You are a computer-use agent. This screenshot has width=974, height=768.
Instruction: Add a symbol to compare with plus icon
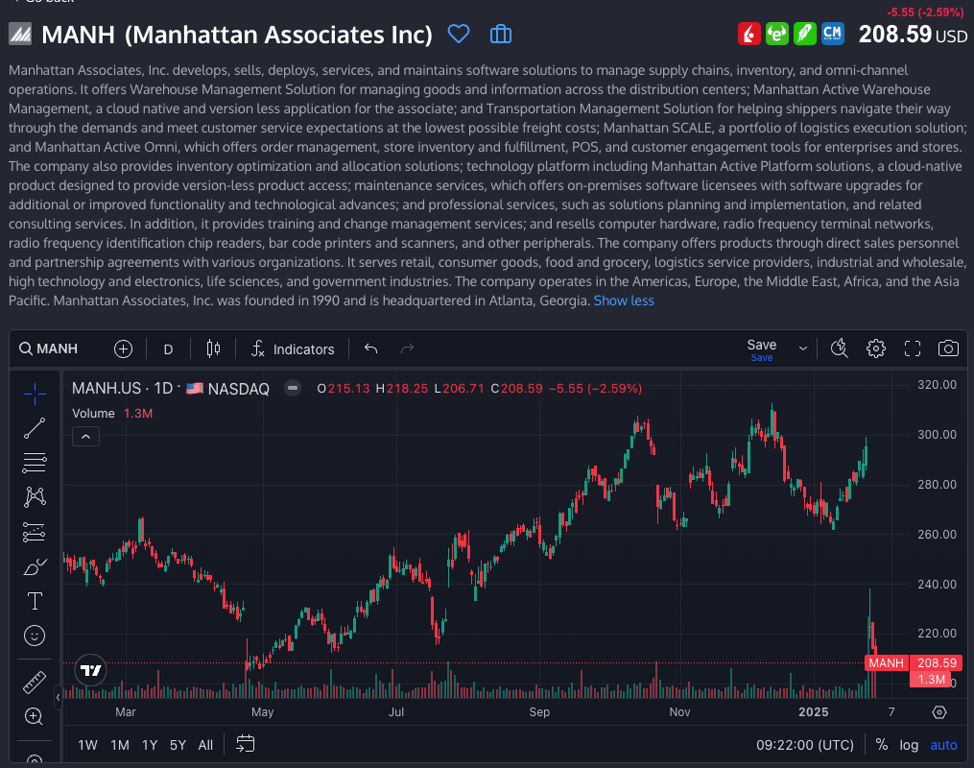tap(123, 349)
